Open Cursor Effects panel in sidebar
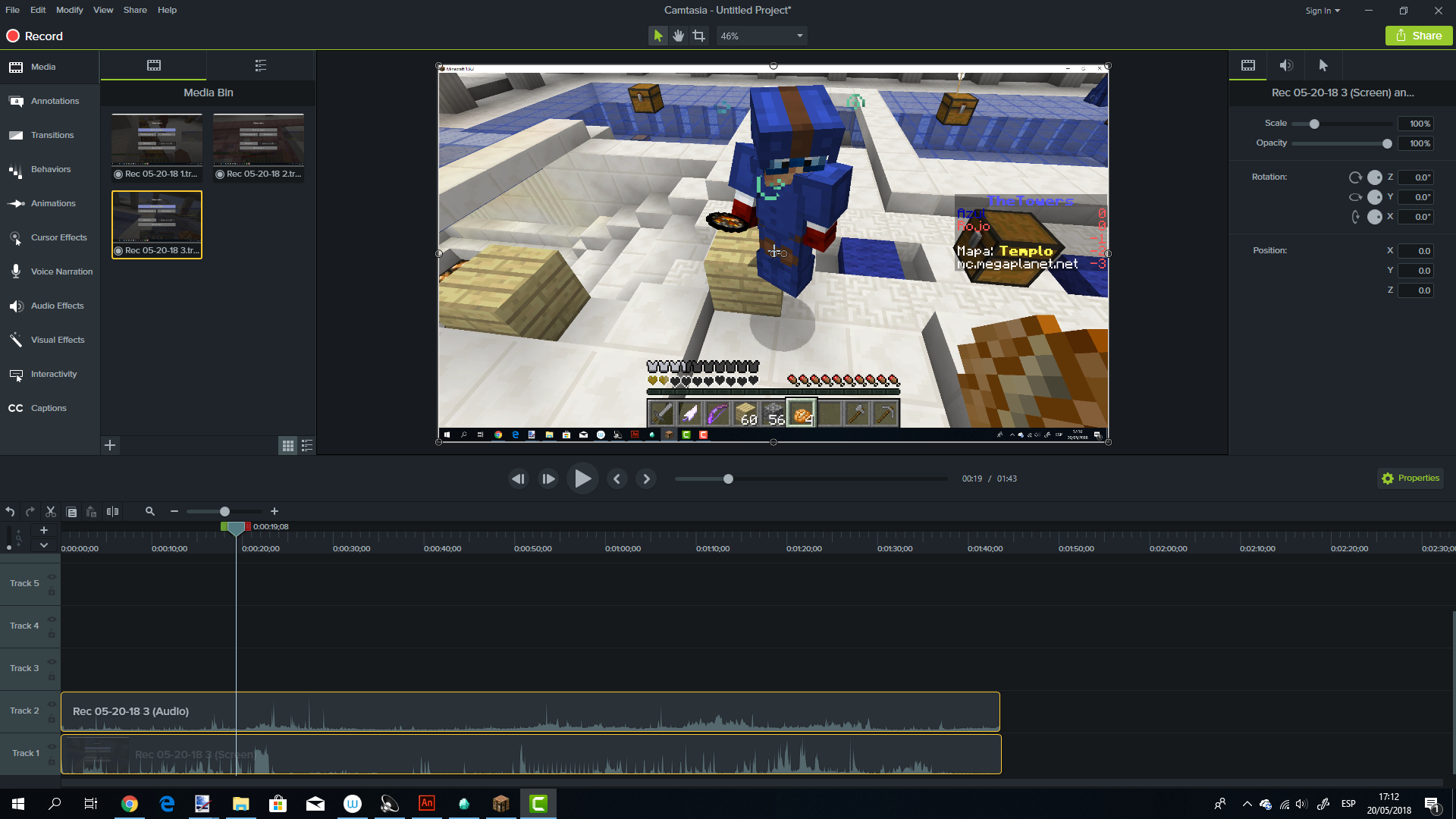1456x819 pixels. 49,237
